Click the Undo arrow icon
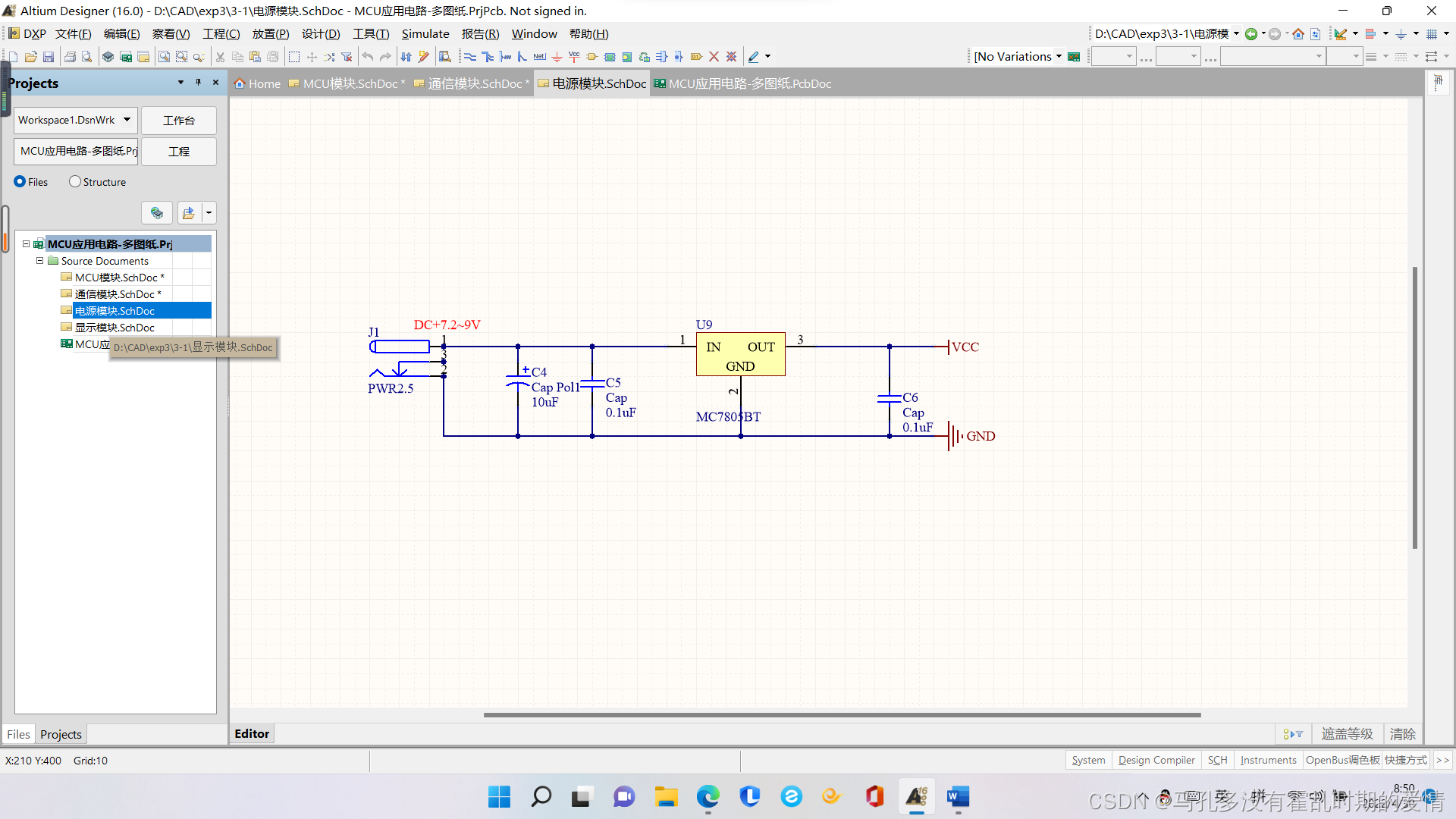The height and width of the screenshot is (819, 1456). coord(368,57)
